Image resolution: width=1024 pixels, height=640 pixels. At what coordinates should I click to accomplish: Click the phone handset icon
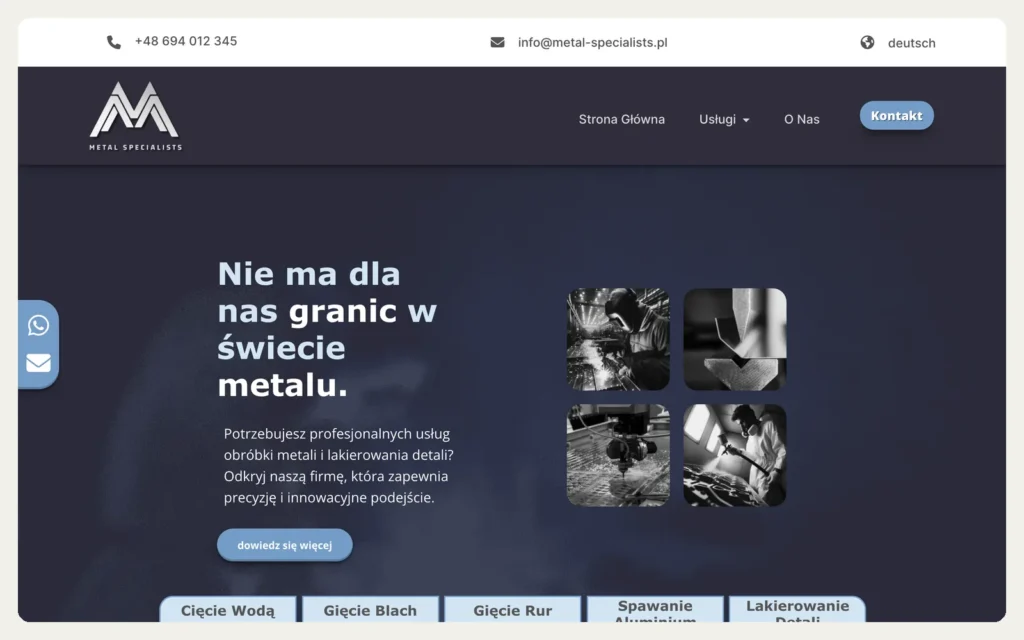click(x=114, y=42)
